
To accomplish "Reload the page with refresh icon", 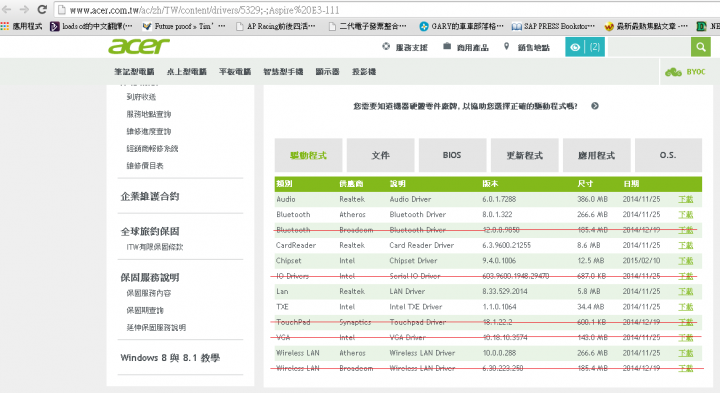I will (x=42, y=10).
